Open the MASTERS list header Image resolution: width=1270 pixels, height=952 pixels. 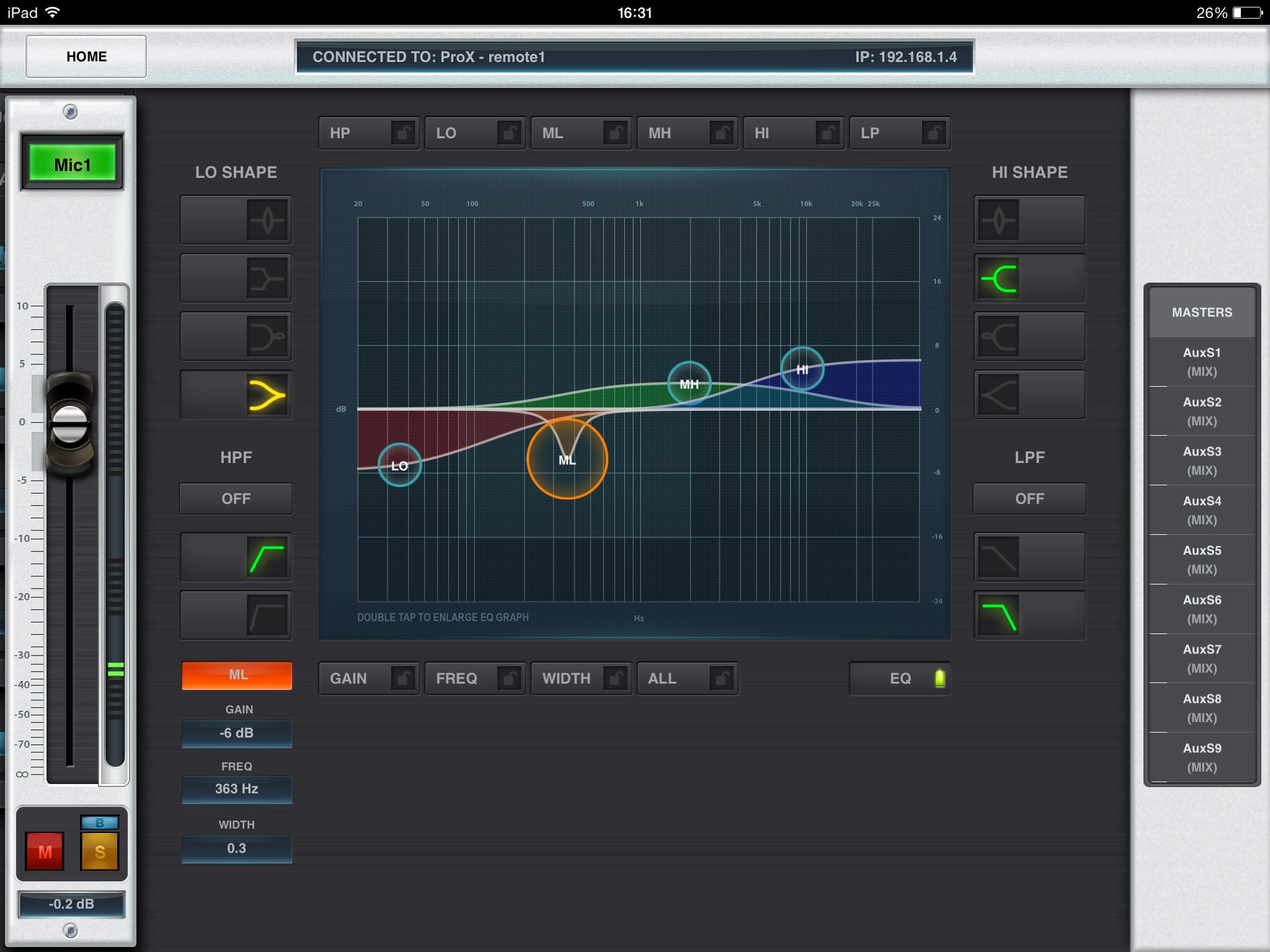click(1201, 312)
